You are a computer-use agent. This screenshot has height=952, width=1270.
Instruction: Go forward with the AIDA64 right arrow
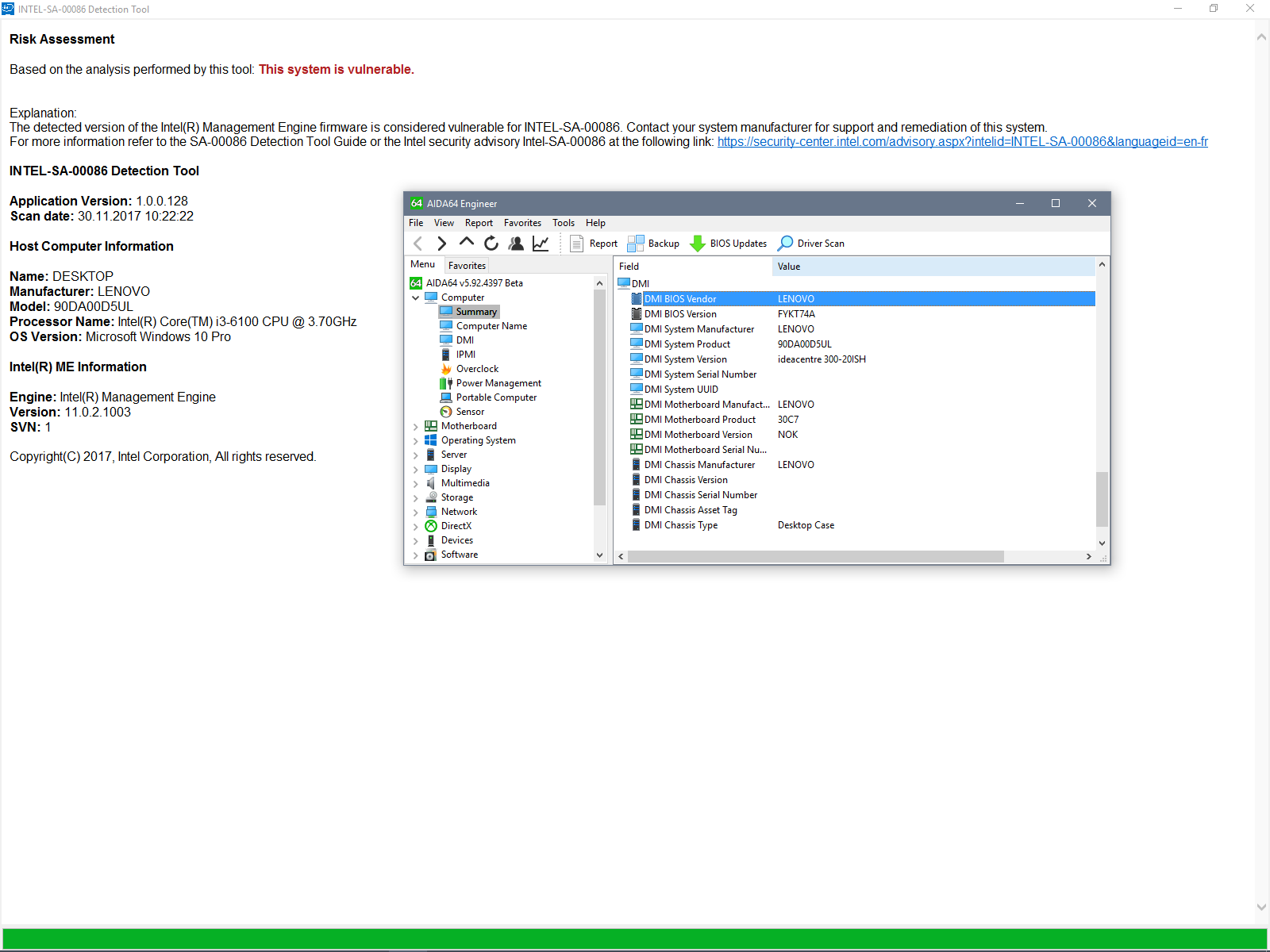tap(442, 244)
